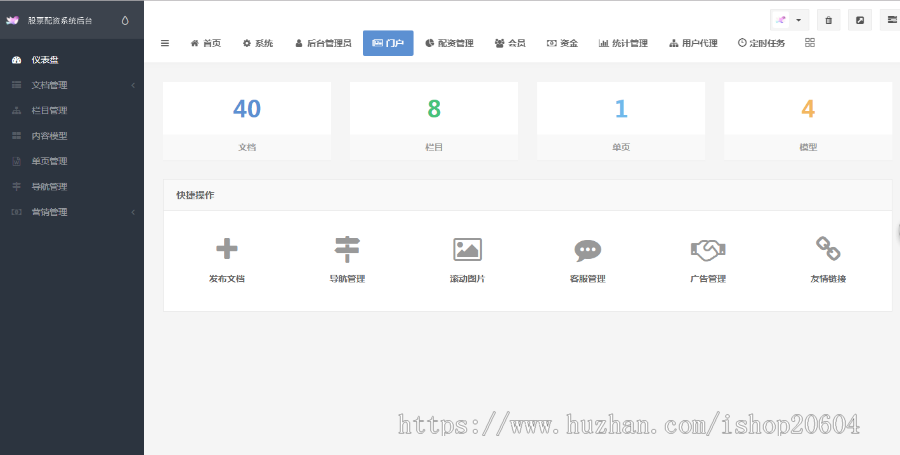Open the 仪表盘 dashboard sidebar item

tap(72, 60)
